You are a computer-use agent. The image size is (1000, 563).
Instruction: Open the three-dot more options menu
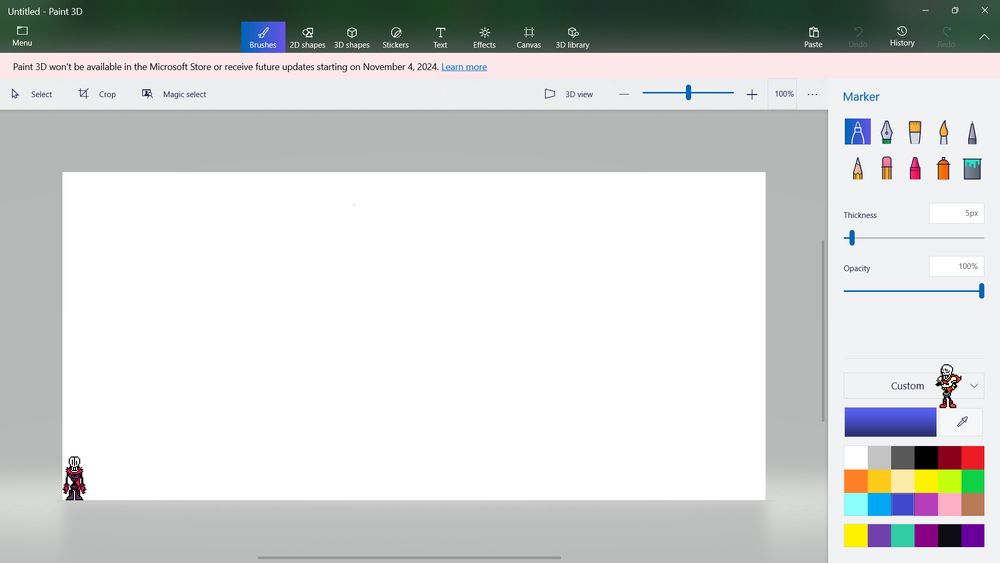tap(812, 94)
